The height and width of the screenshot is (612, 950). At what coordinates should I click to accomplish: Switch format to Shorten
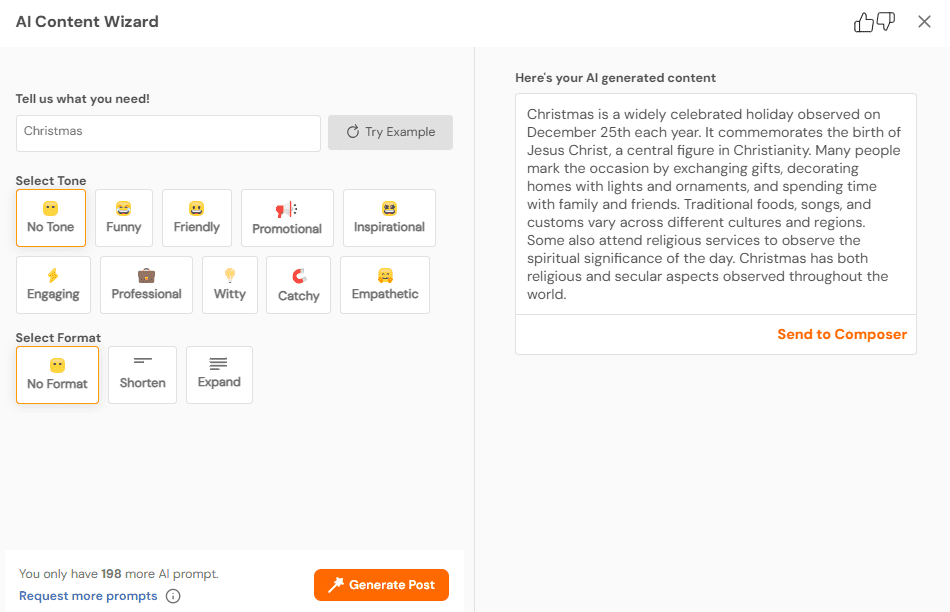pyautogui.click(x=142, y=374)
